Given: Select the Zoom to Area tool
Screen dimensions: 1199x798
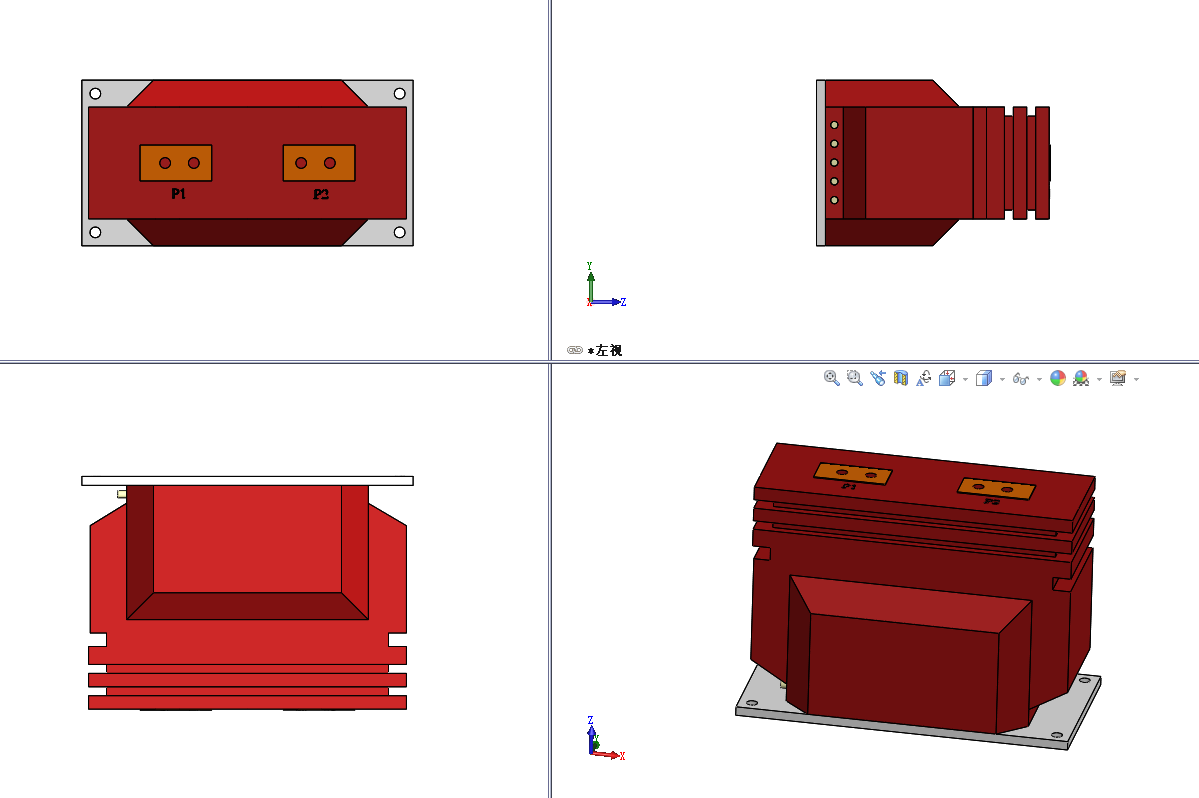Looking at the screenshot, I should pyautogui.click(x=854, y=378).
